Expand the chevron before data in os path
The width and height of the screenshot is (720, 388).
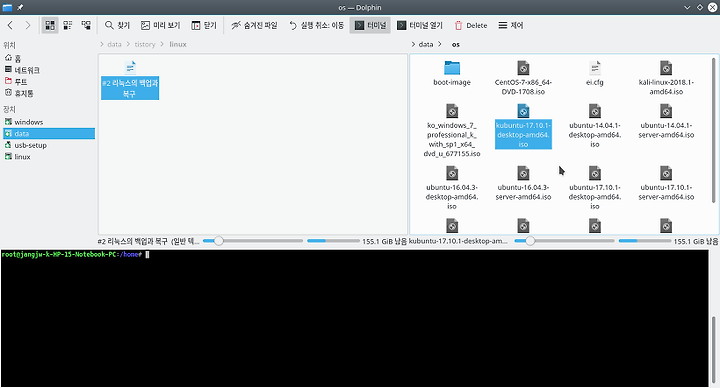pos(413,44)
